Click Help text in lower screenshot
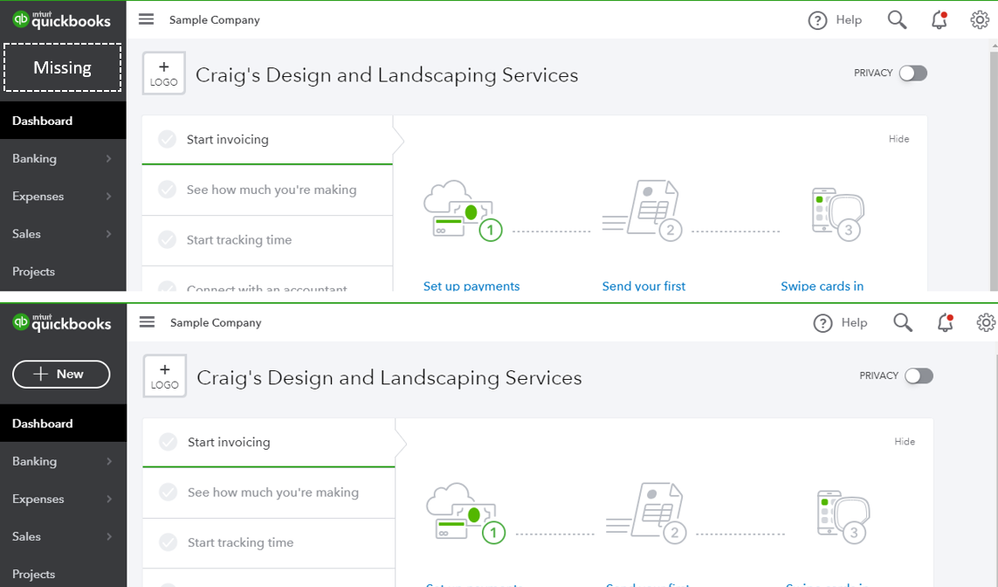The width and height of the screenshot is (998, 587). click(854, 323)
